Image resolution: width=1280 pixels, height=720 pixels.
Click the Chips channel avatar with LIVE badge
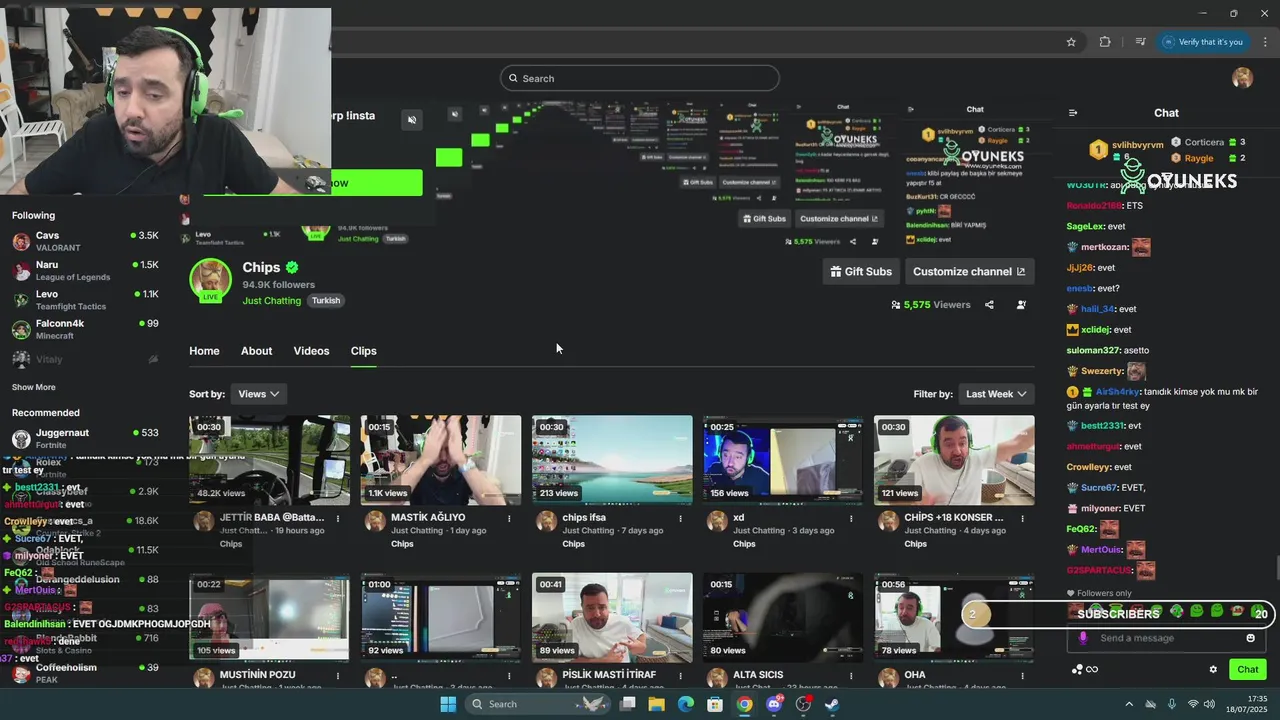tap(210, 280)
